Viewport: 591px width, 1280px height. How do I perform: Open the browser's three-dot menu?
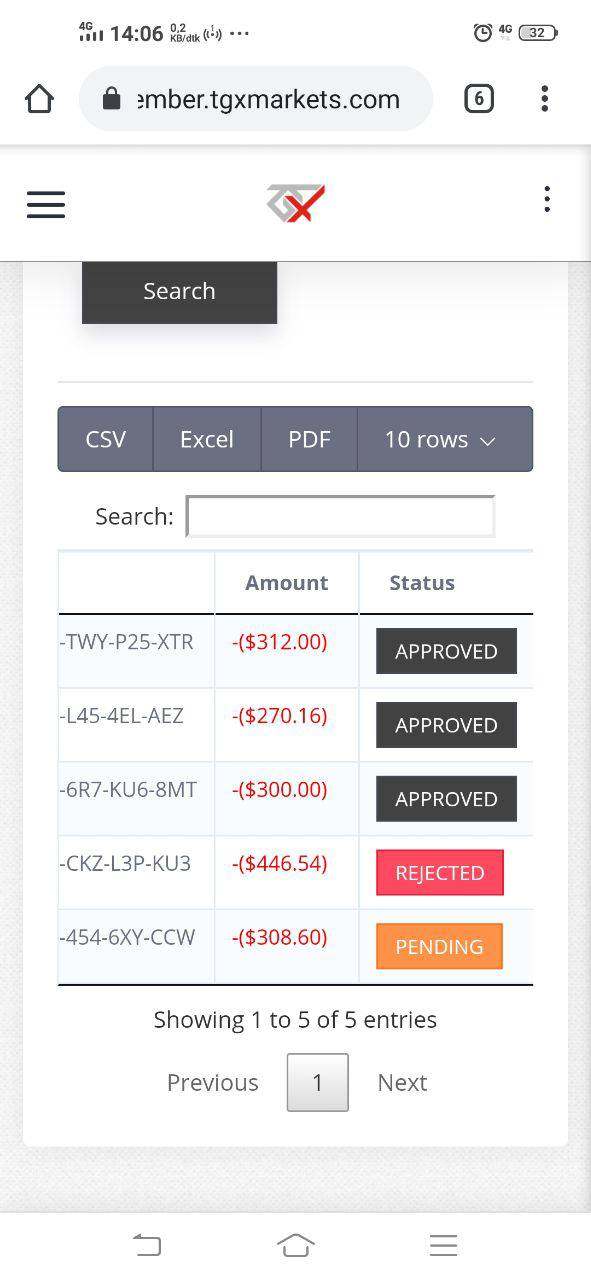coord(544,98)
